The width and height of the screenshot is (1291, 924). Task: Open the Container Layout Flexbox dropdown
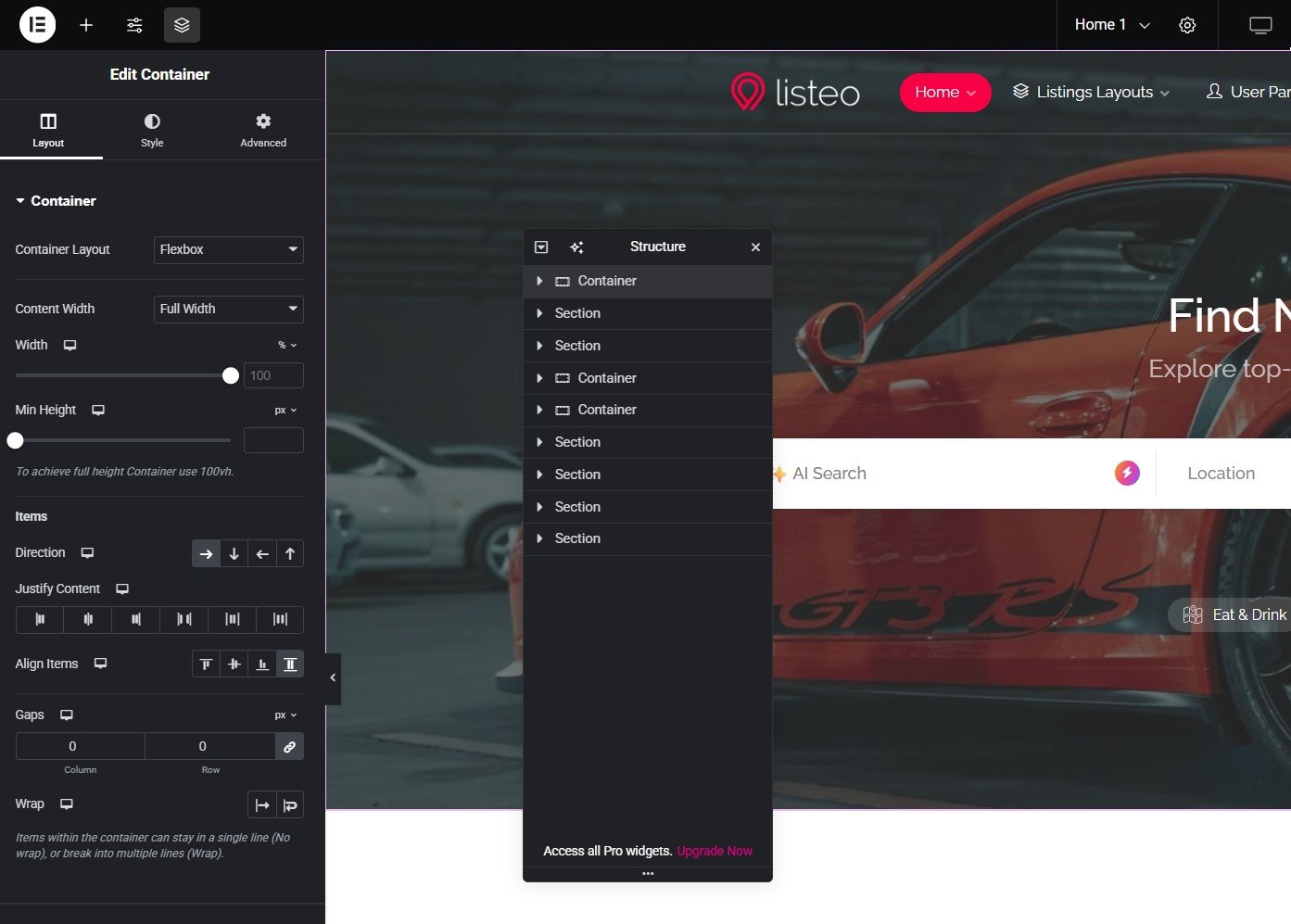(x=228, y=249)
